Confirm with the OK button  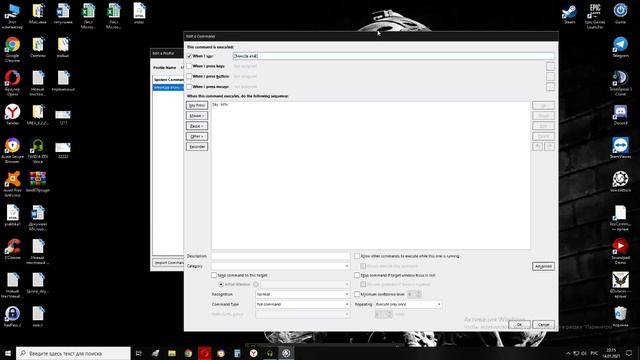519,324
